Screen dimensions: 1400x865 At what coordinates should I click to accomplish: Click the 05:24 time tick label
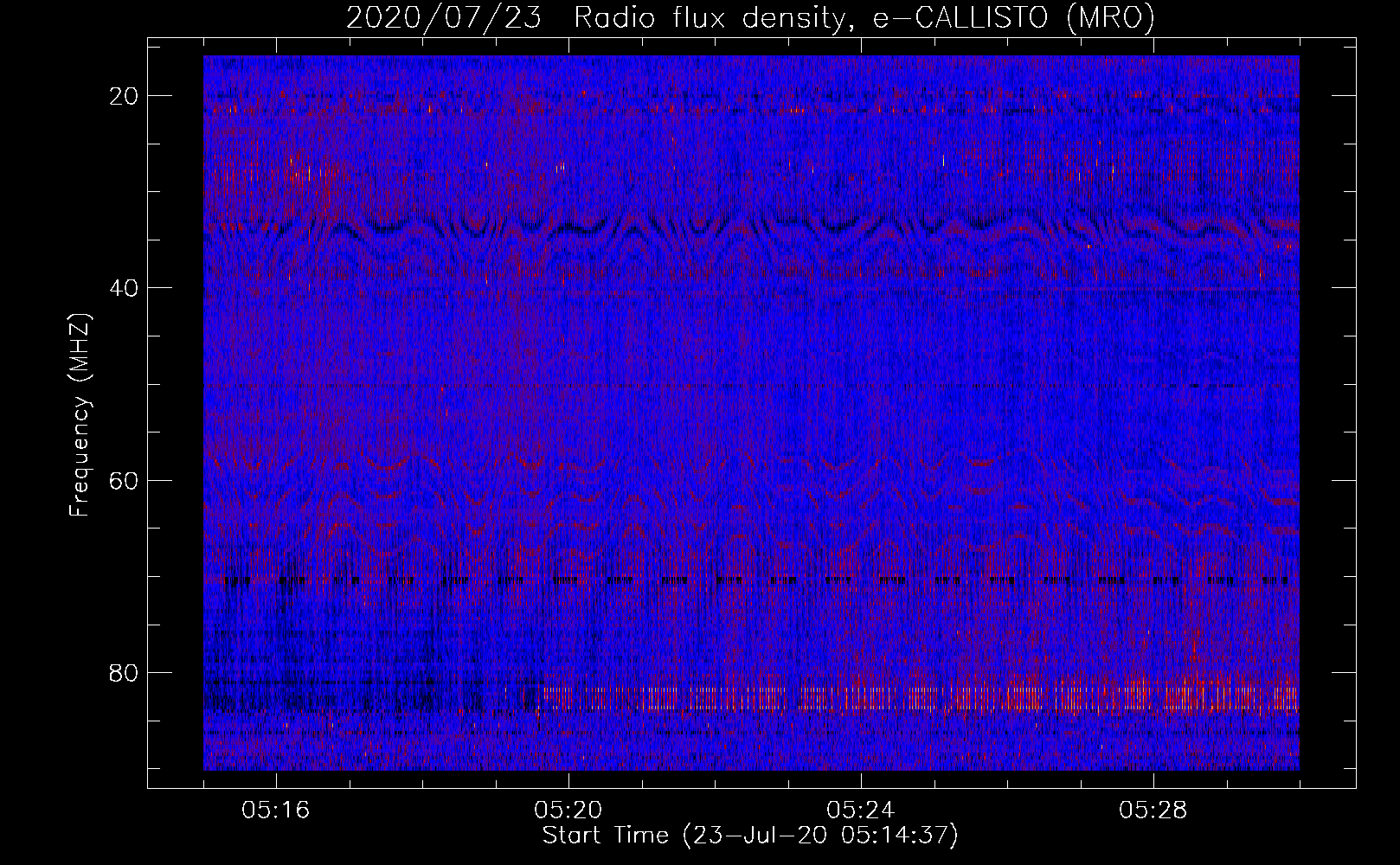coord(861,811)
